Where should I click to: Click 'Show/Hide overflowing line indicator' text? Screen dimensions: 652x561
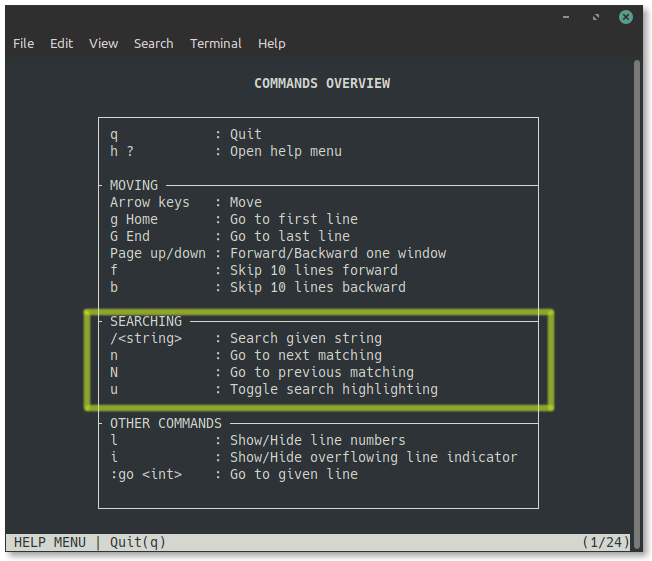click(374, 457)
